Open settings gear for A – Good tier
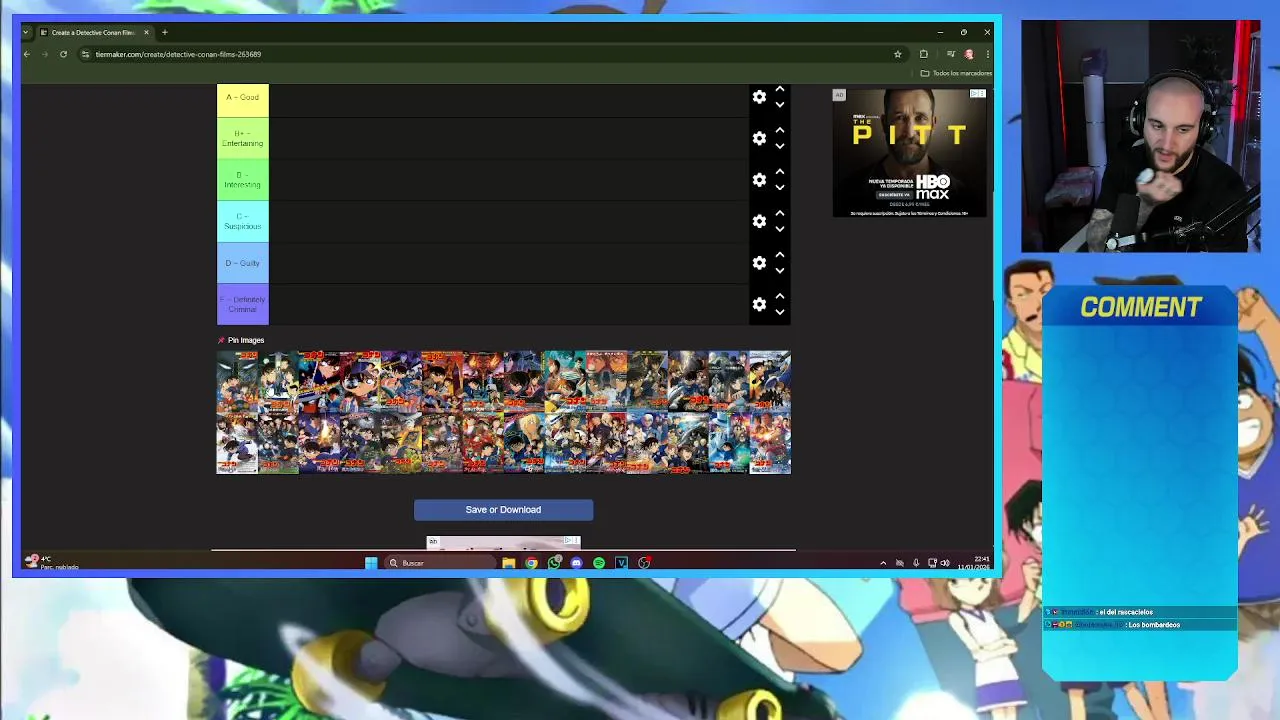1280x720 pixels. pos(759,97)
